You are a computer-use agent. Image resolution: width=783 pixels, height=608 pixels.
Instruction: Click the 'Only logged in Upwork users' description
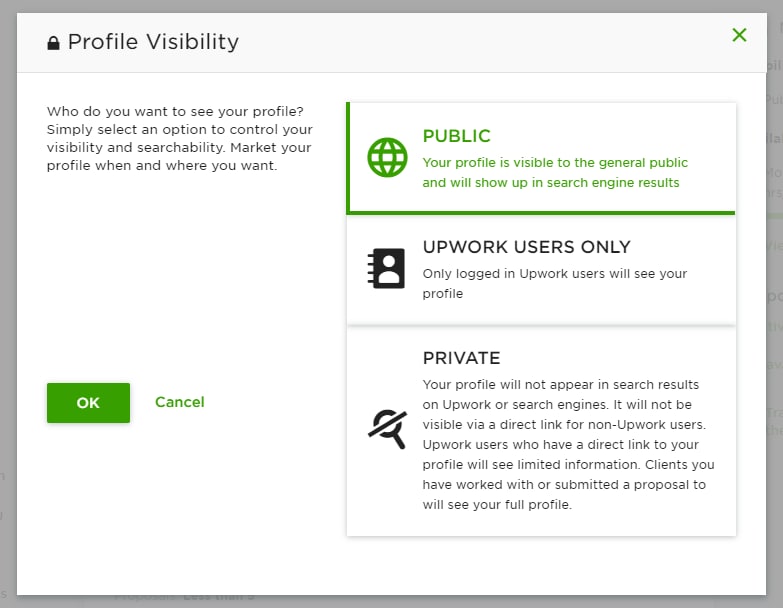(555, 283)
